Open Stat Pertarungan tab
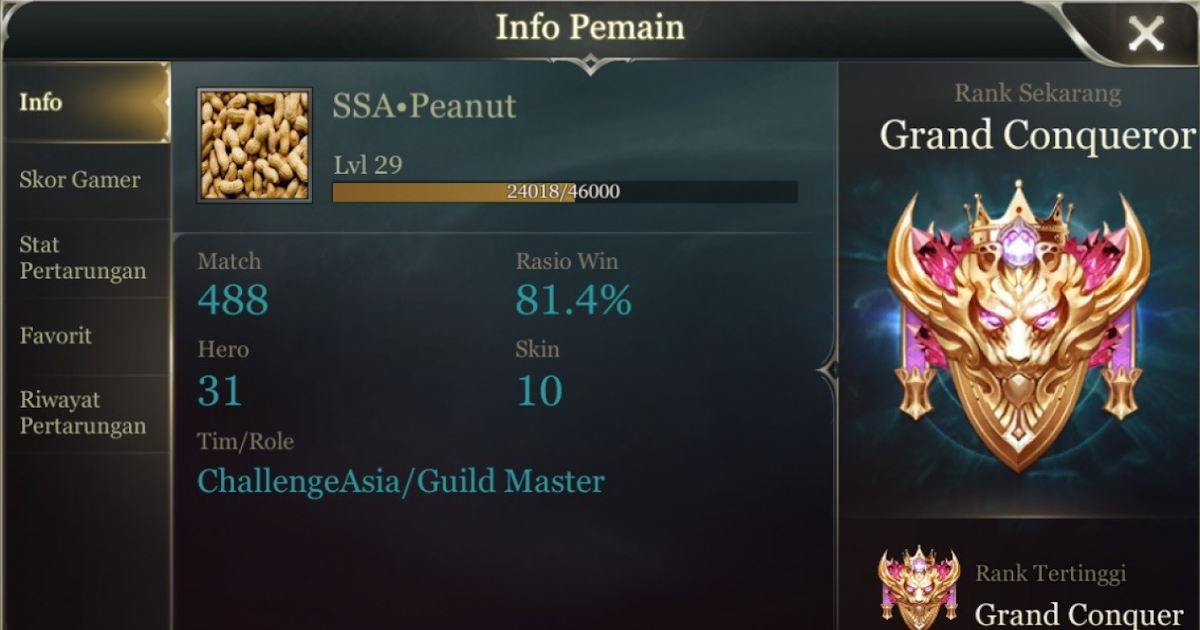 coord(86,258)
